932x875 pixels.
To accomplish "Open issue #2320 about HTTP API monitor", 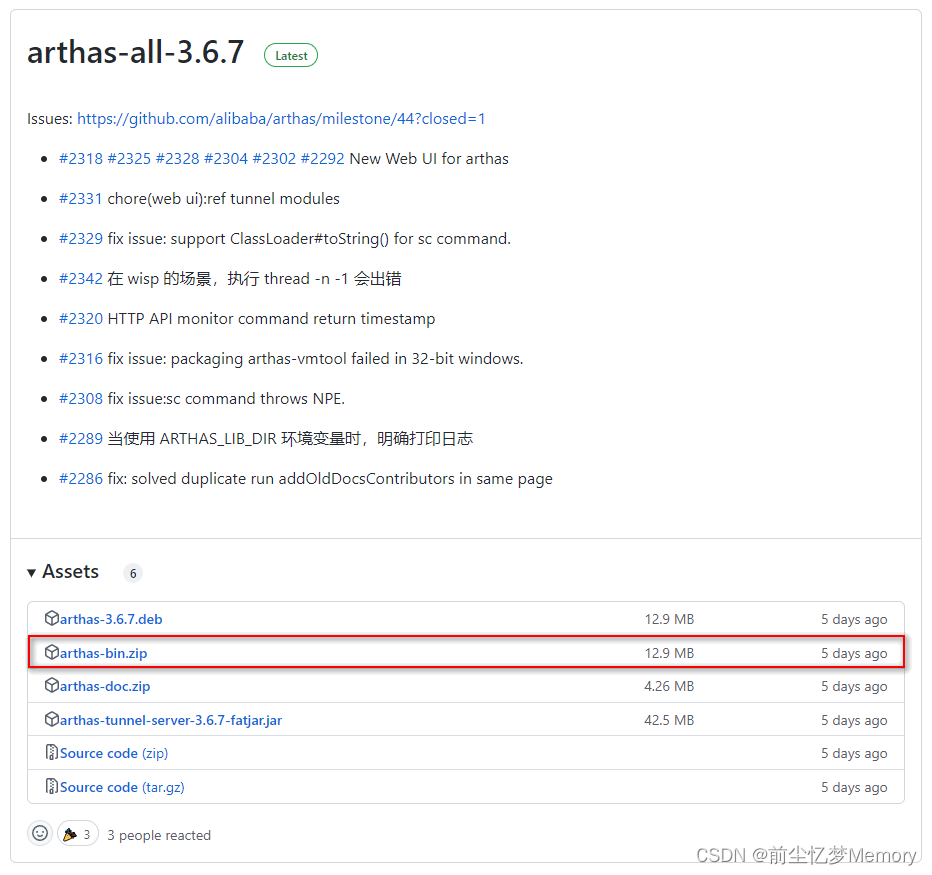I will point(81,319).
